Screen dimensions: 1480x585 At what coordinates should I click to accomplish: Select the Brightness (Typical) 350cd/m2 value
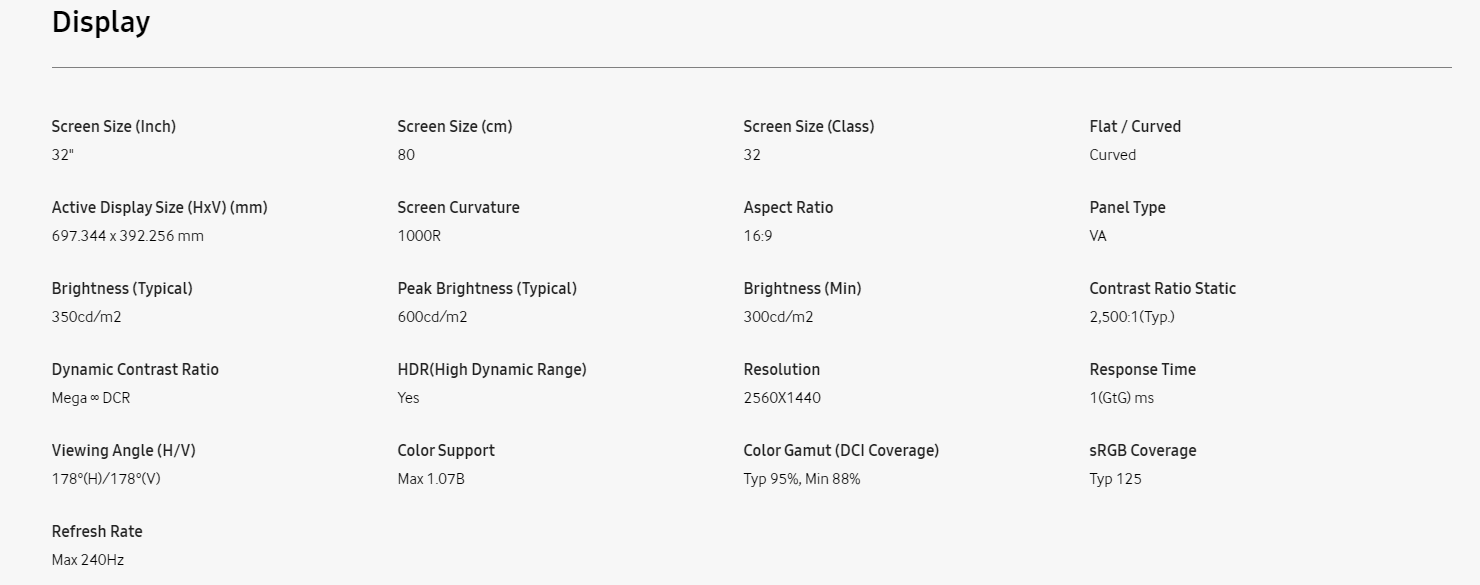pos(87,317)
